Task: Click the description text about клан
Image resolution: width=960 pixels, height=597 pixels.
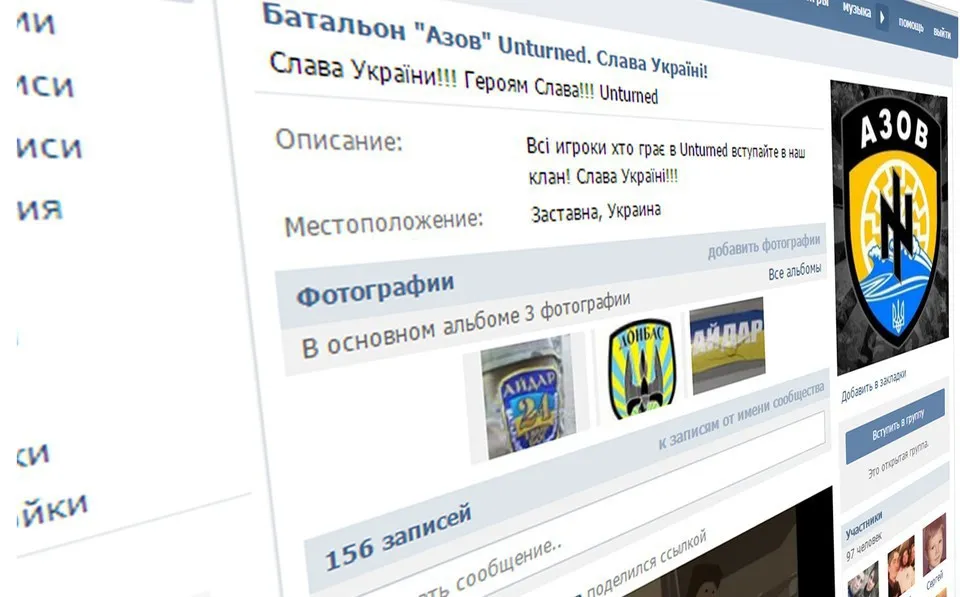Action: (x=666, y=162)
